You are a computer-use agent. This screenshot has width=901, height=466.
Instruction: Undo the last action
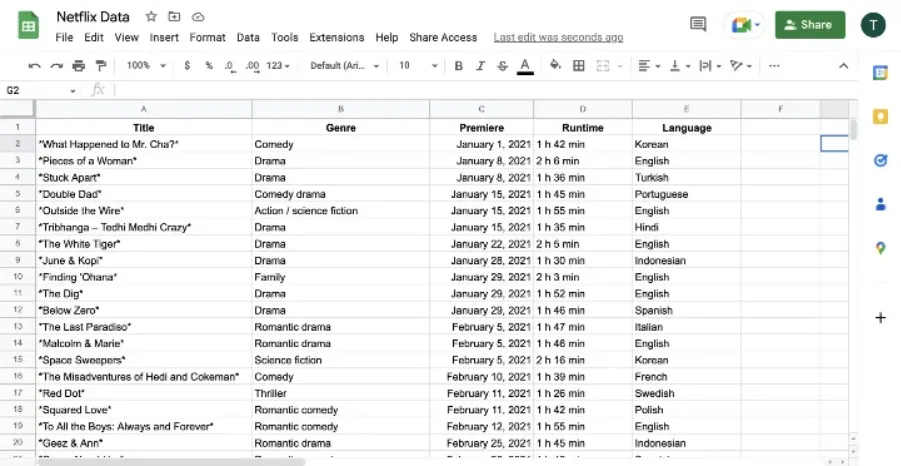(x=34, y=66)
